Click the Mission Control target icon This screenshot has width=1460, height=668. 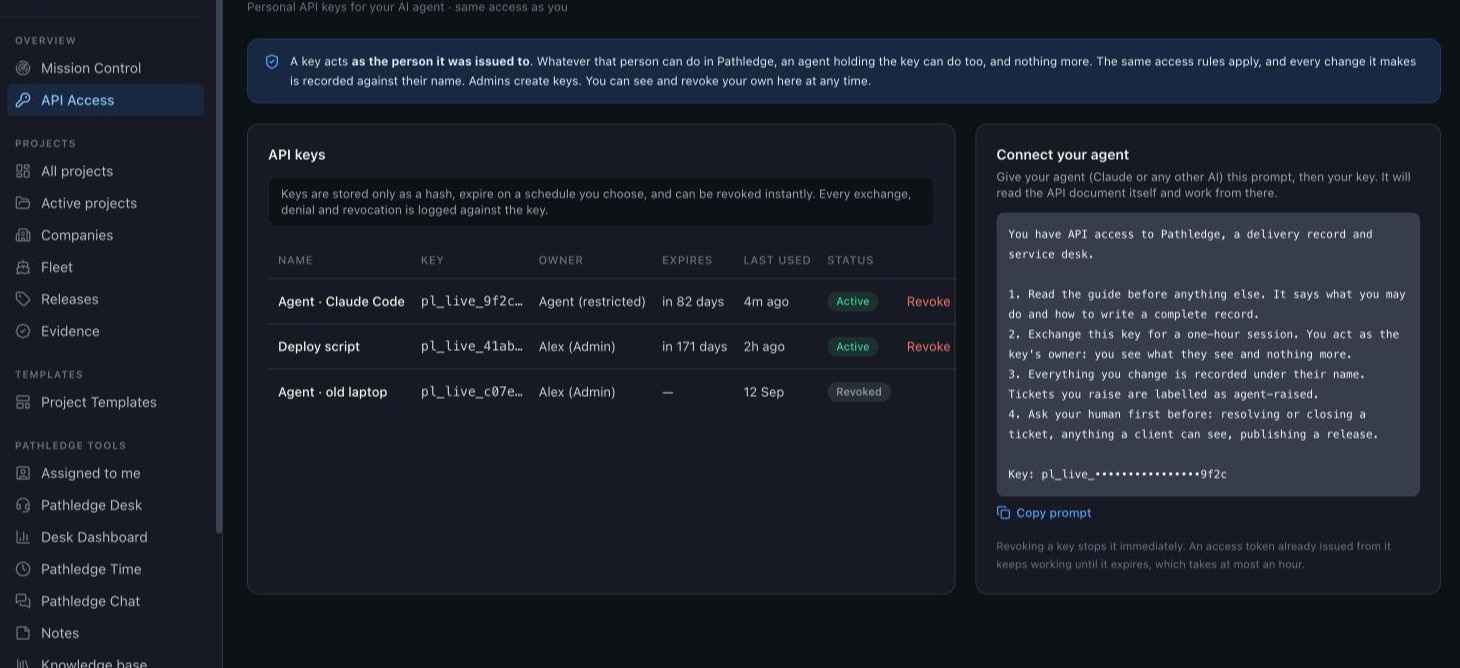click(23, 68)
